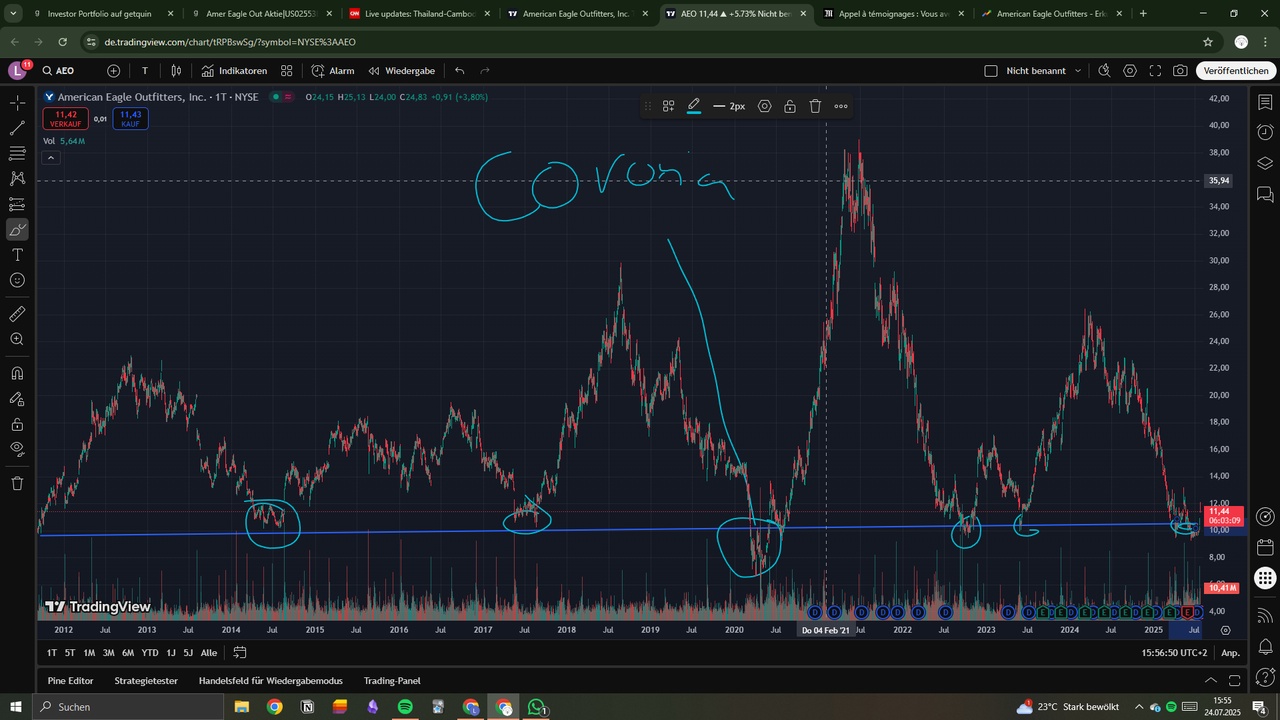Open the object tree layers panel
The height and width of the screenshot is (720, 1280).
point(1265,163)
